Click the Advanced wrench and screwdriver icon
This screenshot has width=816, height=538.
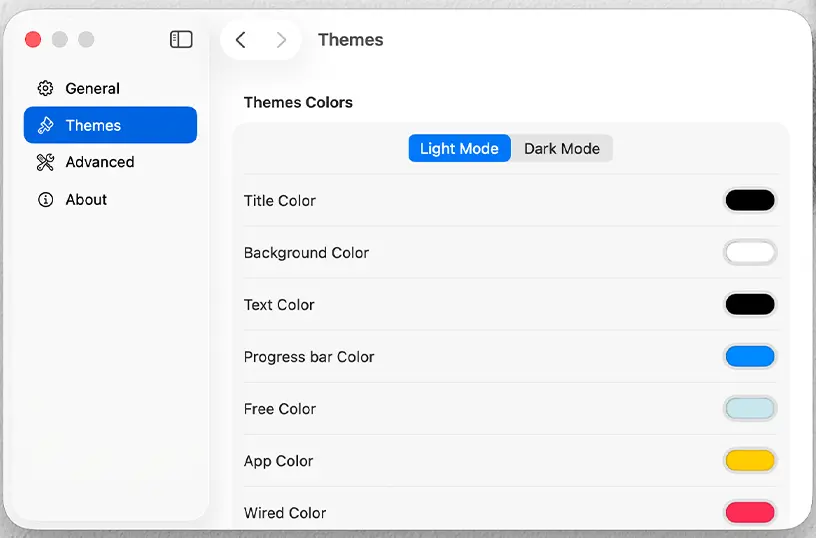coord(45,162)
